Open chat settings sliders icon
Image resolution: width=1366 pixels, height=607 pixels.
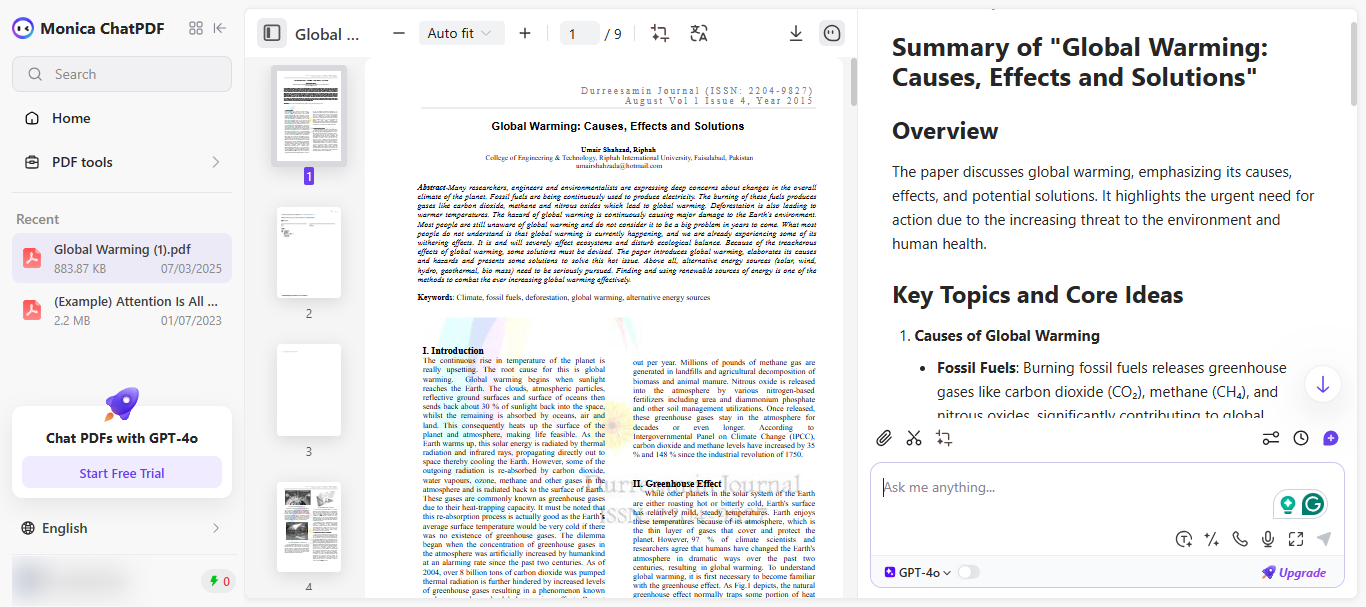pos(1271,438)
